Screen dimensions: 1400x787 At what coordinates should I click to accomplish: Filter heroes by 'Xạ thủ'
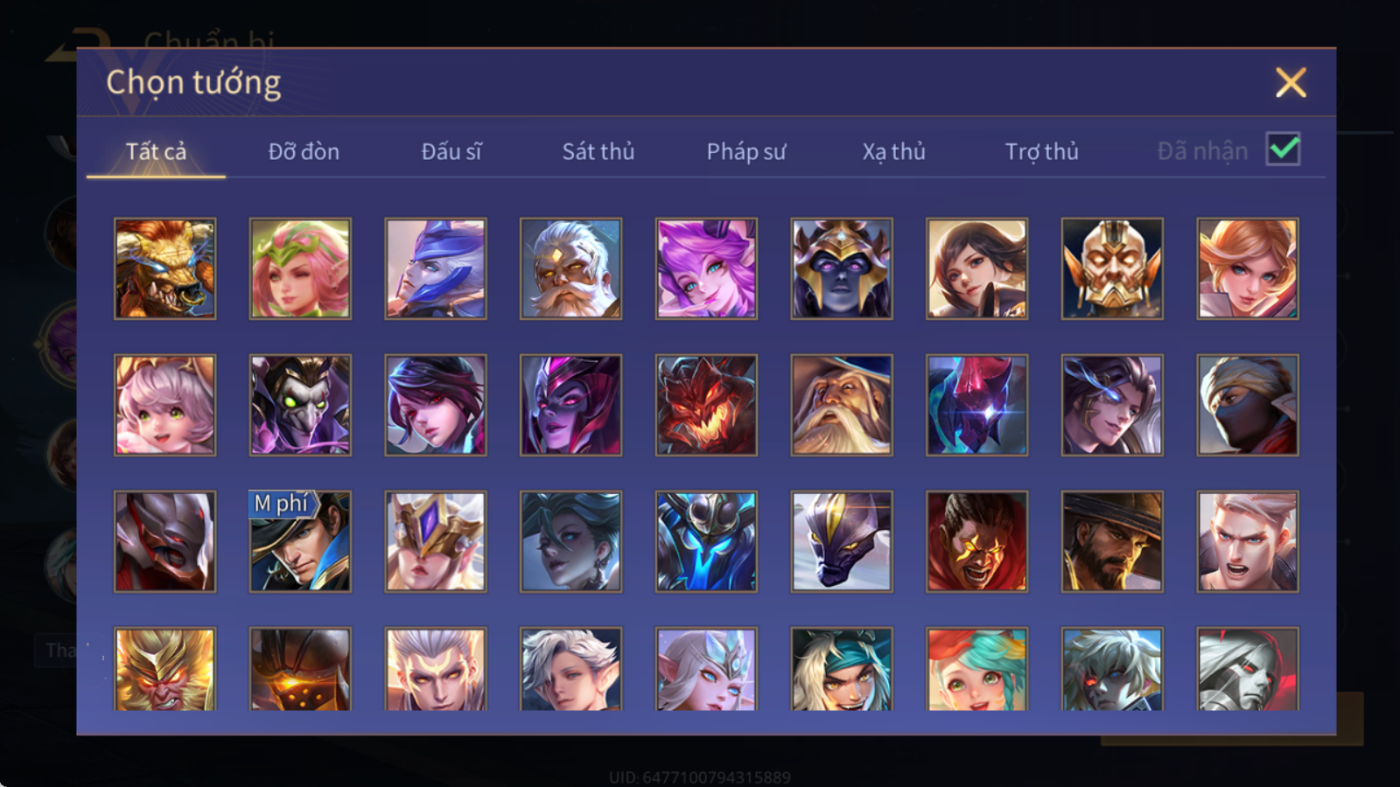(x=894, y=152)
